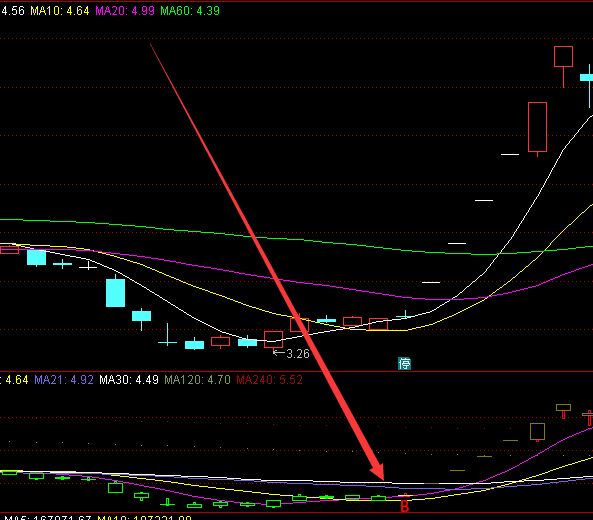The image size is (593, 520).
Task: Click the olive hollow candle in lower panel right
Action: click(537, 432)
